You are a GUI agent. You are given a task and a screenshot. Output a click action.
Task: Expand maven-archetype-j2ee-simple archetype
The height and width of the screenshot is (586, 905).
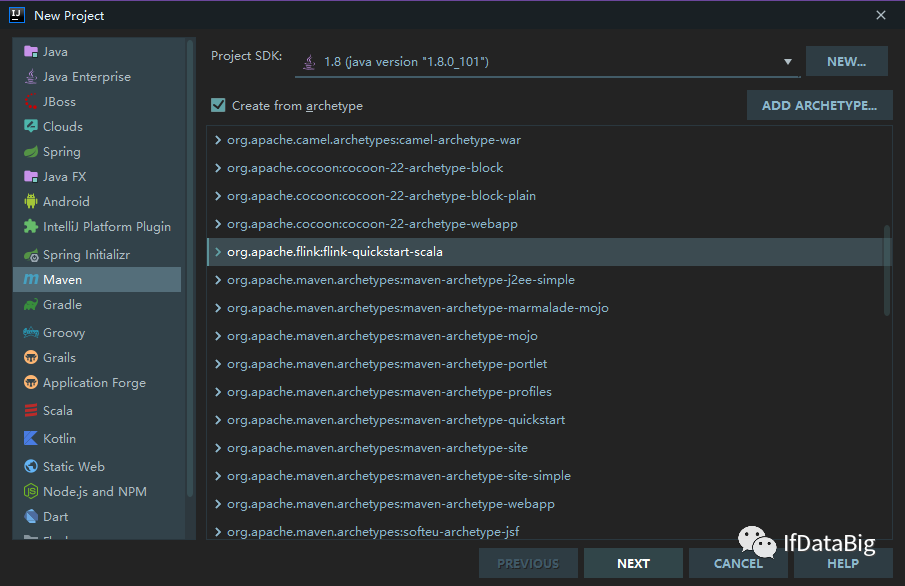pos(218,280)
